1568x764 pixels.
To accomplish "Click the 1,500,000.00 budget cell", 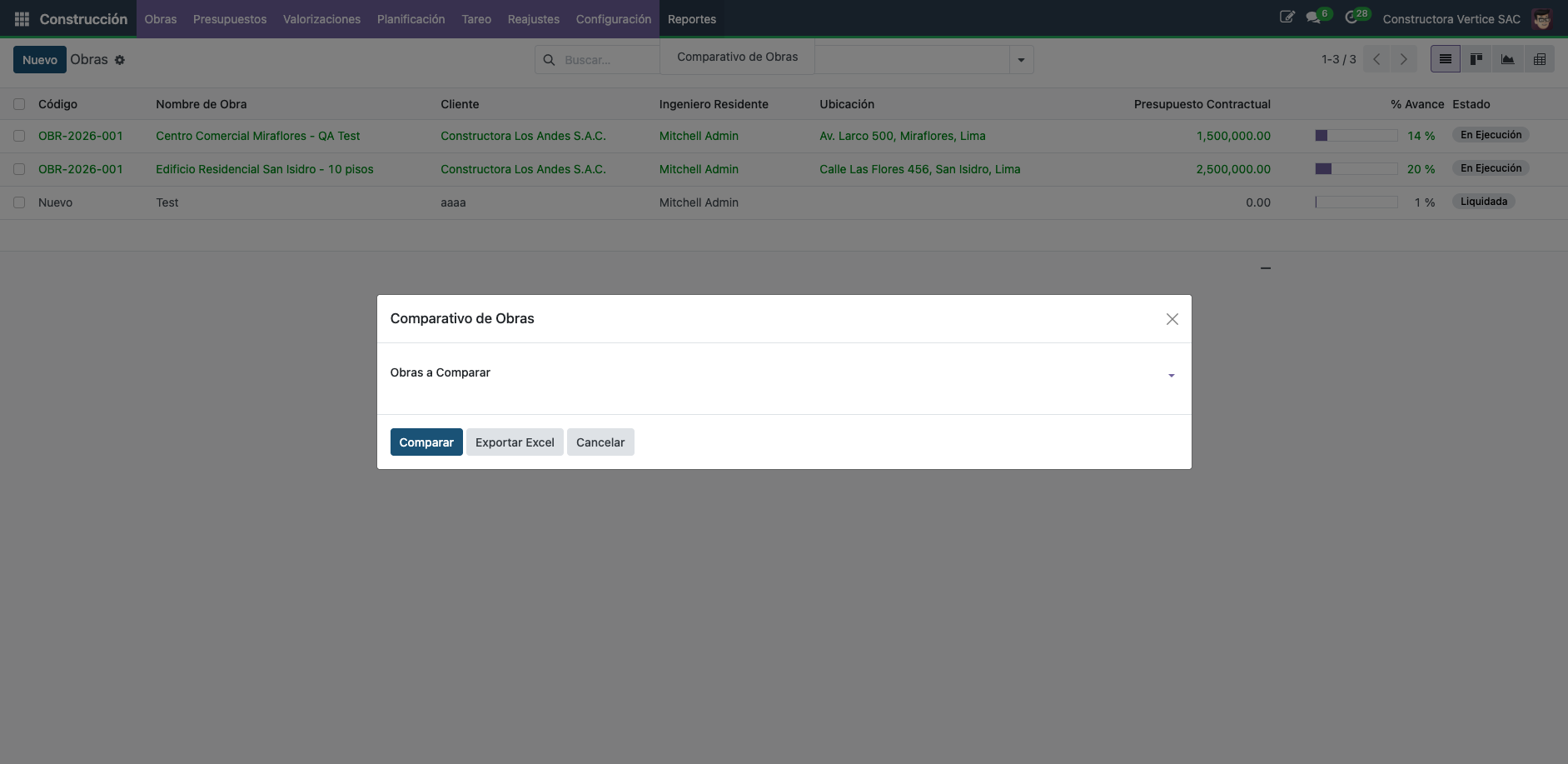I will coord(1233,136).
